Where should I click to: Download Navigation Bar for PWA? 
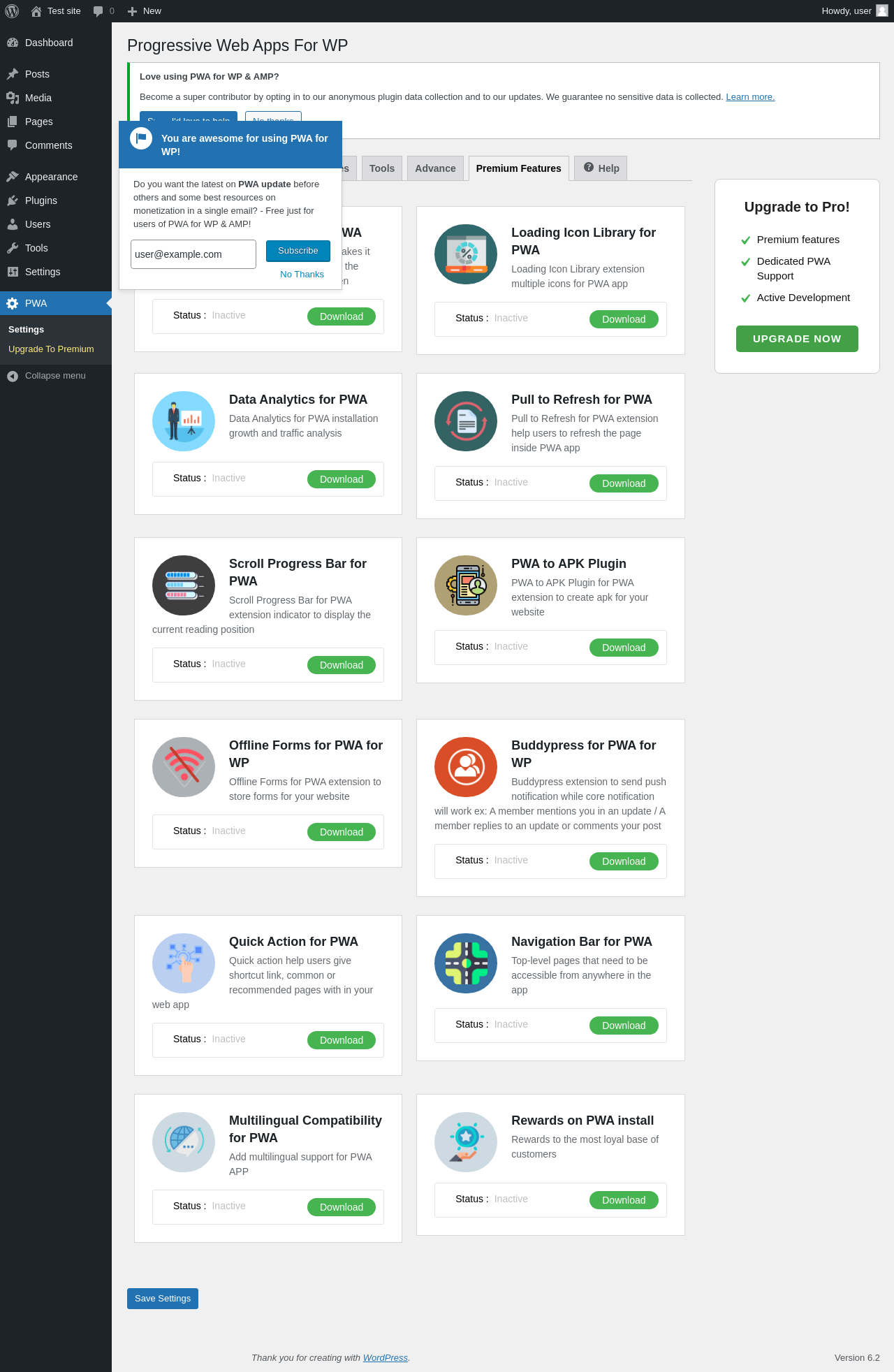click(624, 1026)
